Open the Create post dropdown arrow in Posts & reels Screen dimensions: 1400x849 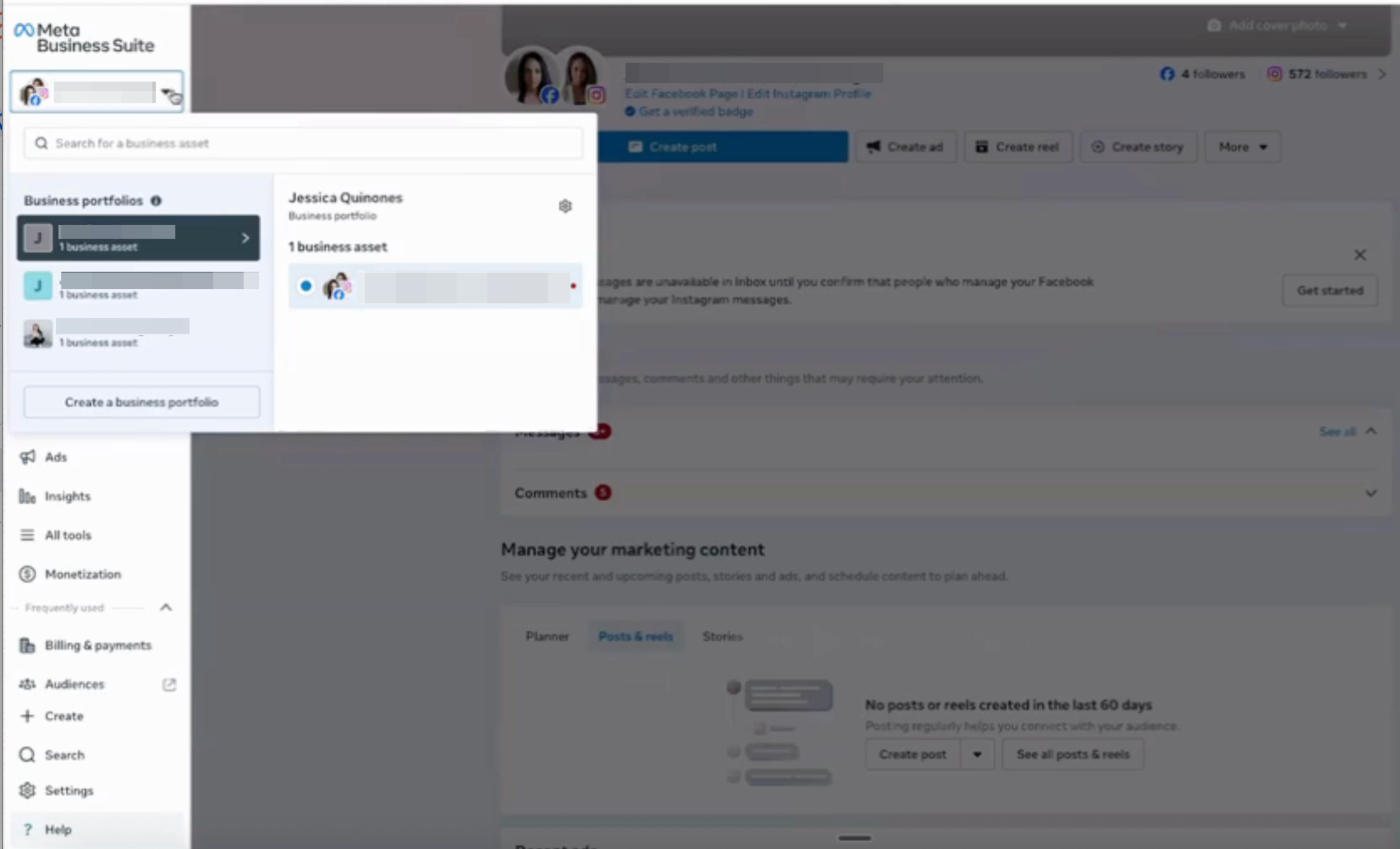point(977,755)
